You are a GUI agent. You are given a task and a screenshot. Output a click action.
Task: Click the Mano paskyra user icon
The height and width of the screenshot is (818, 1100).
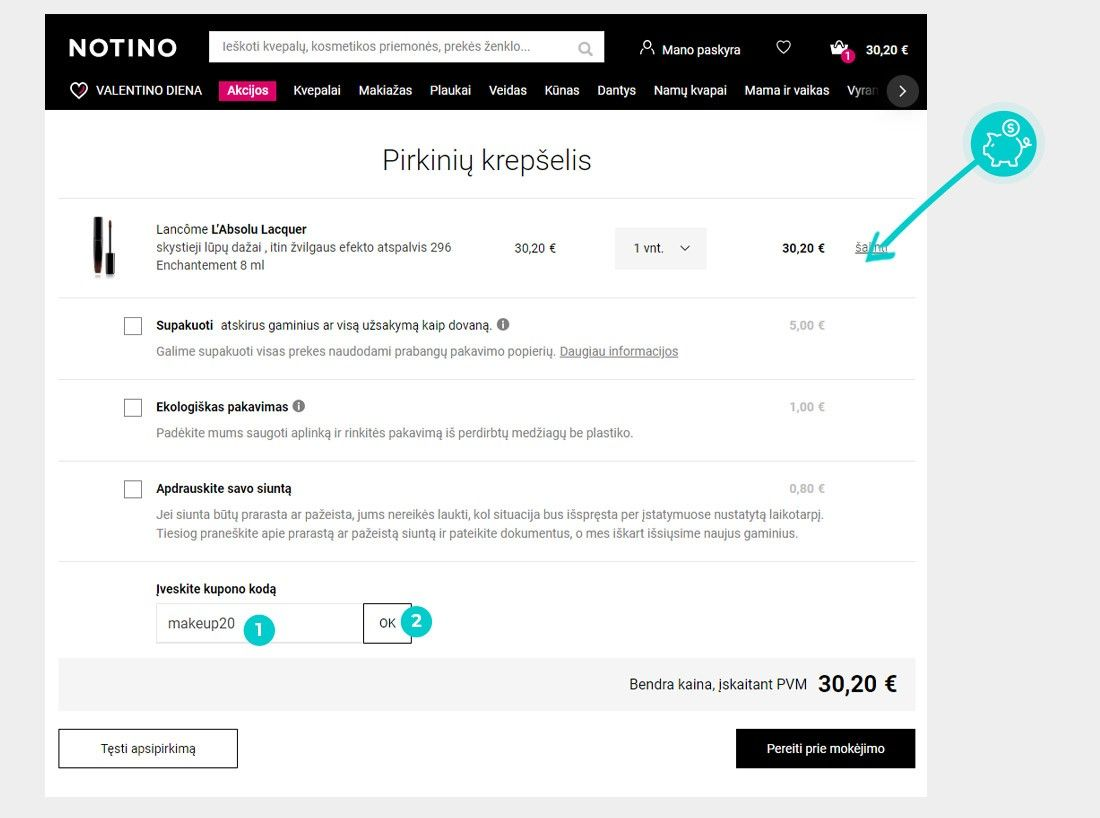(x=647, y=48)
